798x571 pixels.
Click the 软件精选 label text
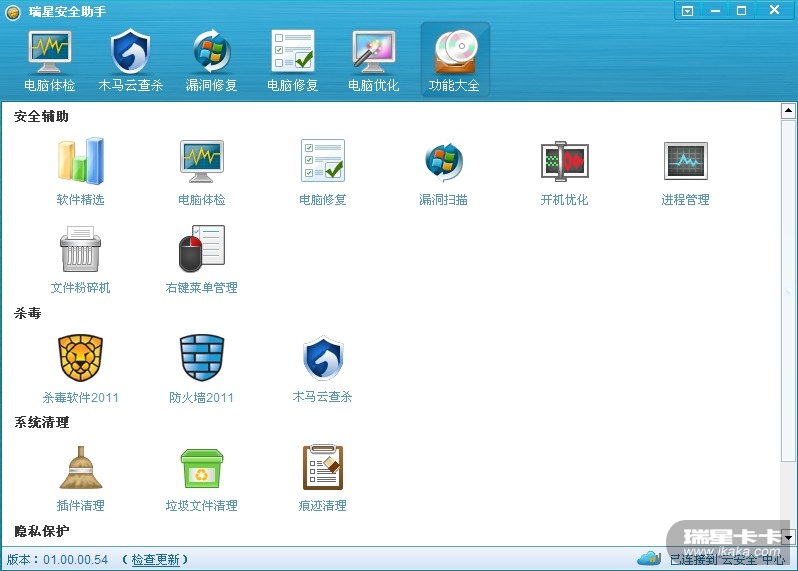(80, 199)
